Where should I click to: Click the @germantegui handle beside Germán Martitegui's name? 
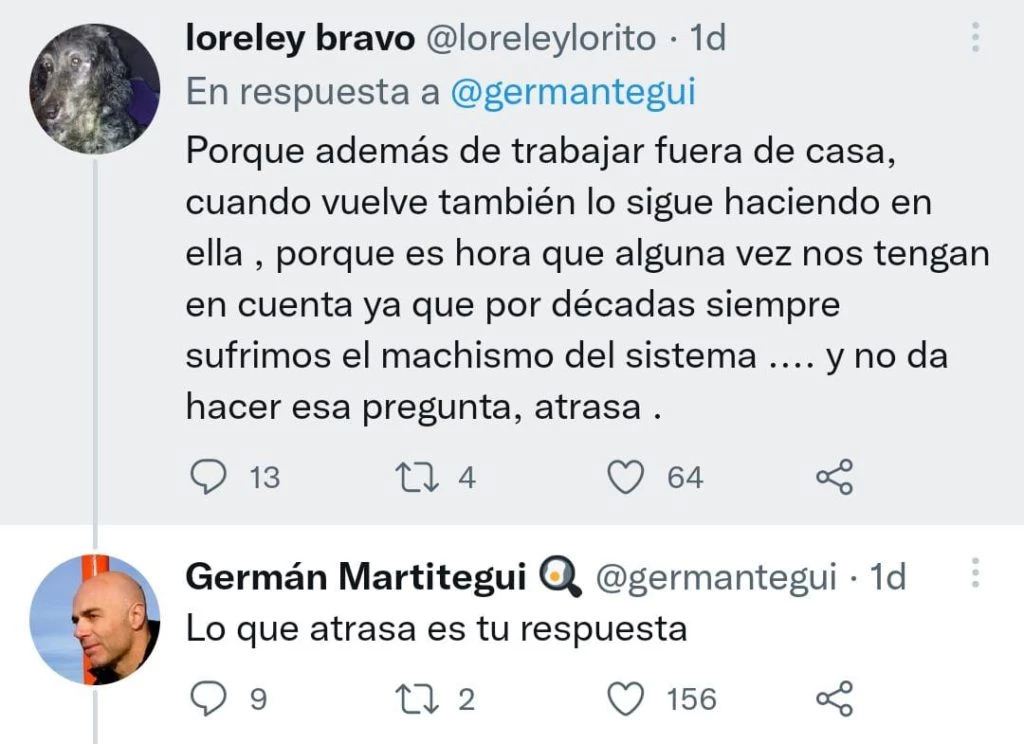coord(716,577)
